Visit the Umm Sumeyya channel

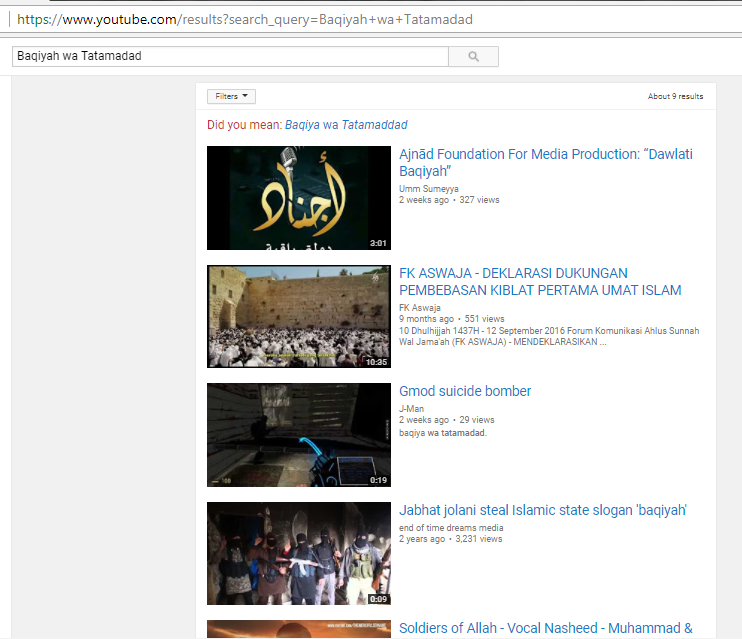(x=429, y=188)
